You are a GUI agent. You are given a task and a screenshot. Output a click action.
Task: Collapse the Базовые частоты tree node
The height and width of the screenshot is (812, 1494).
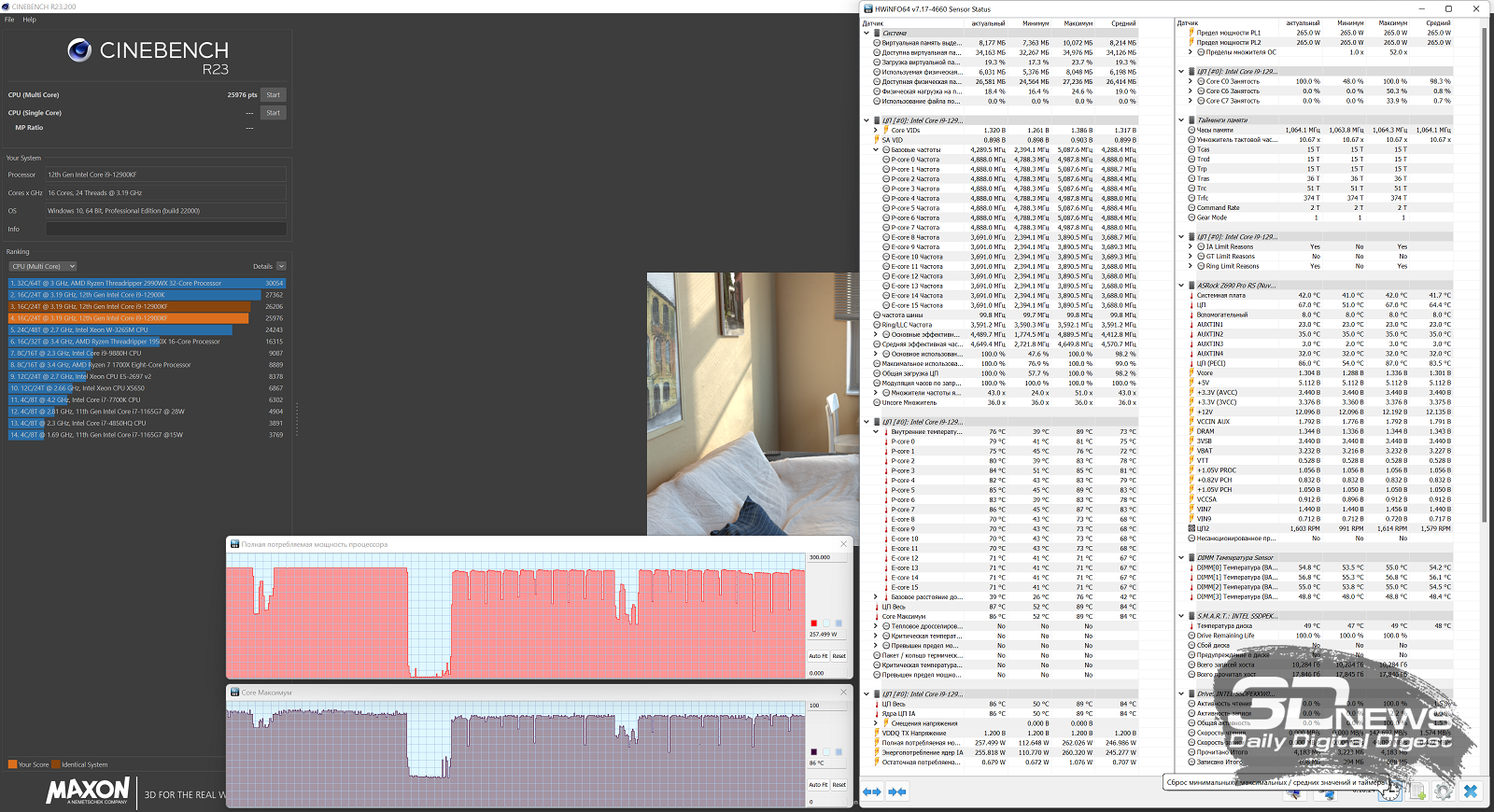coord(876,149)
